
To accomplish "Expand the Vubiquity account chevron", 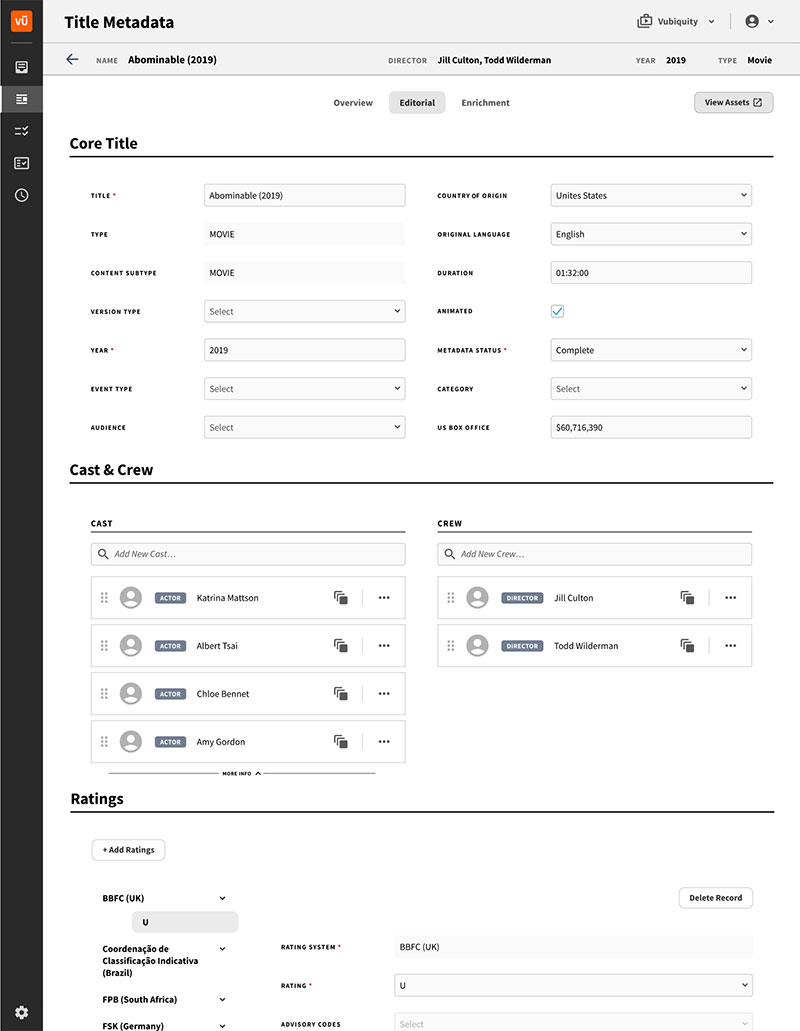I will pyautogui.click(x=711, y=22).
